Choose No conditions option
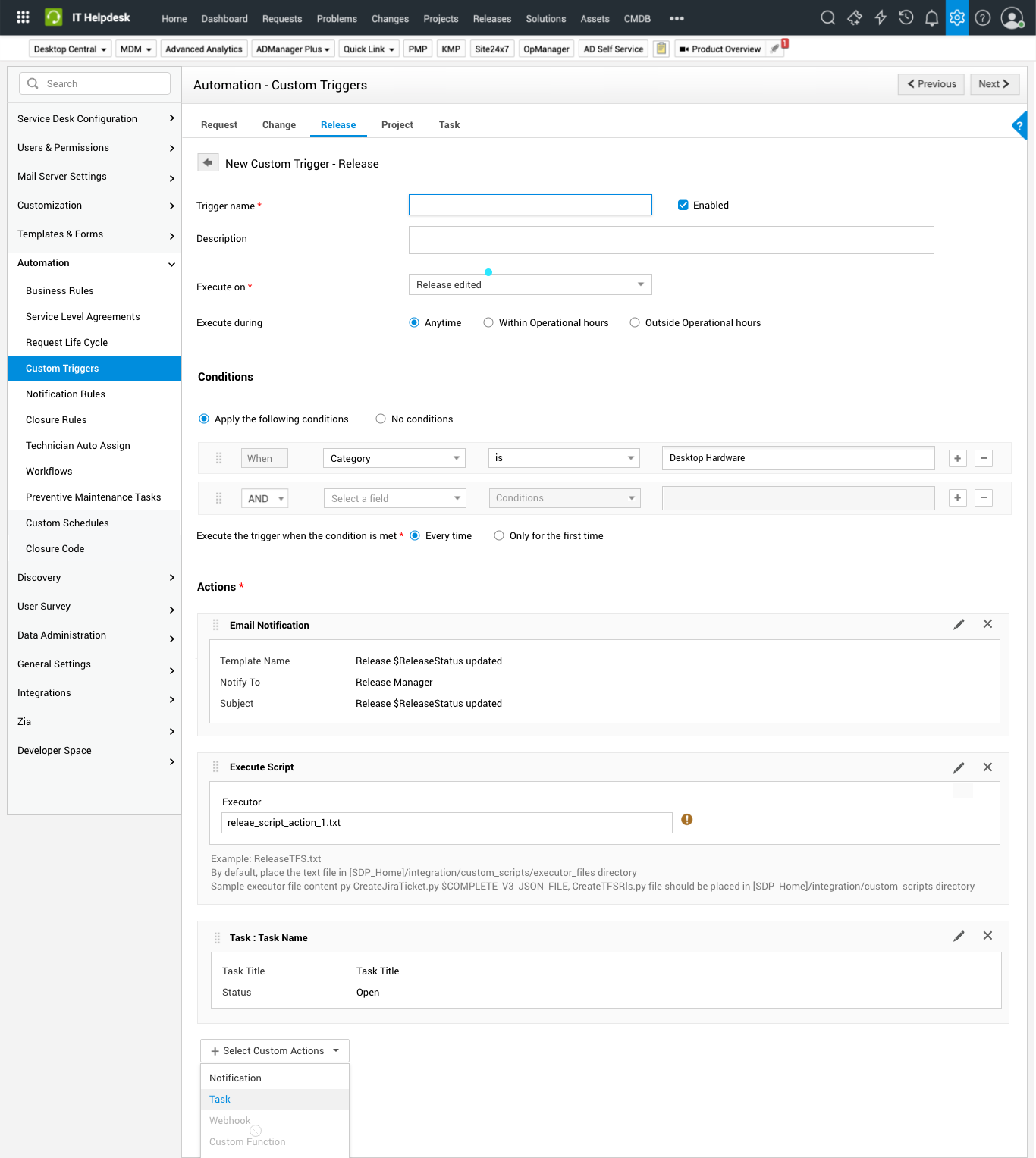This screenshot has height=1158, width=1036. pyautogui.click(x=380, y=419)
